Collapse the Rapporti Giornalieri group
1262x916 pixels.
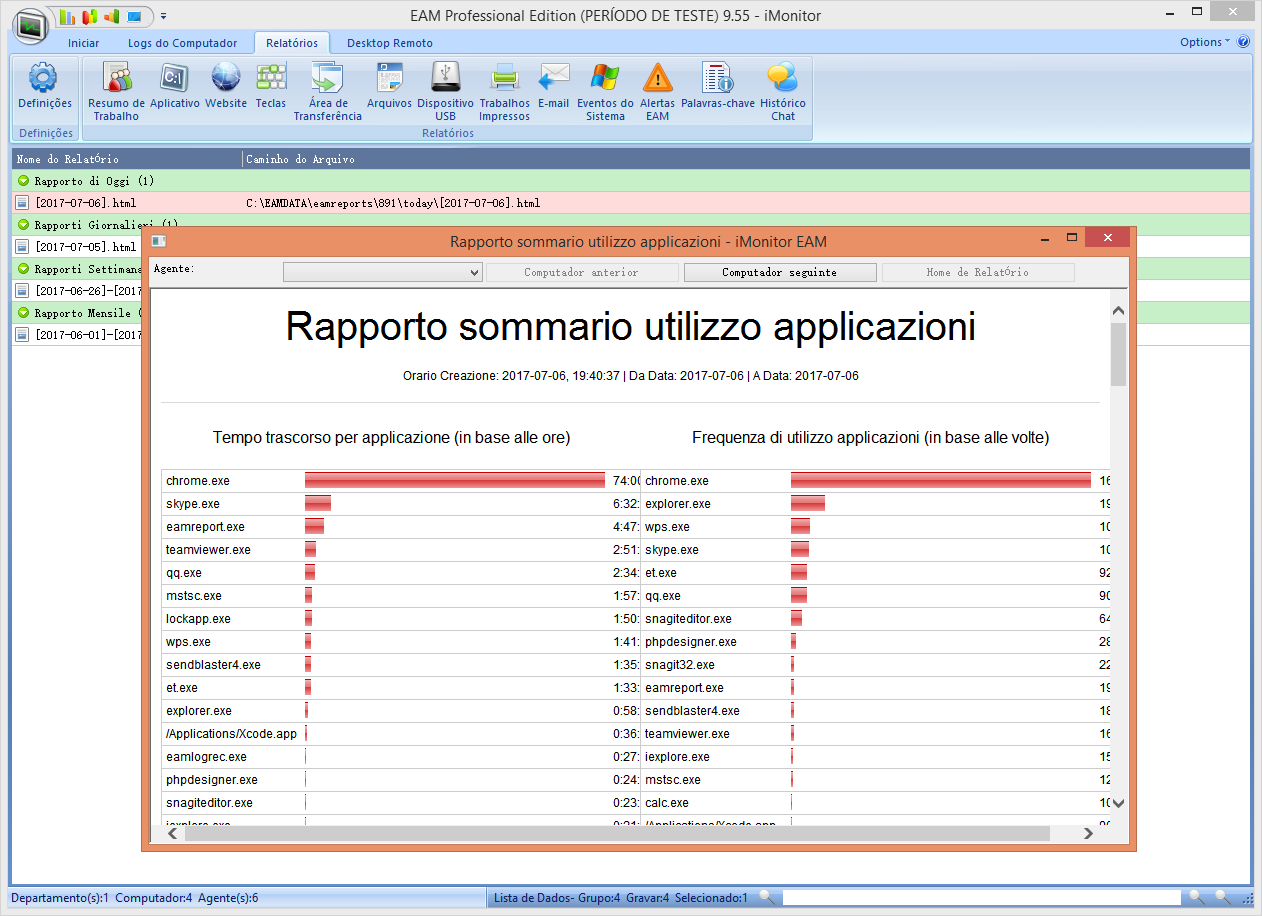pyautogui.click(x=23, y=225)
